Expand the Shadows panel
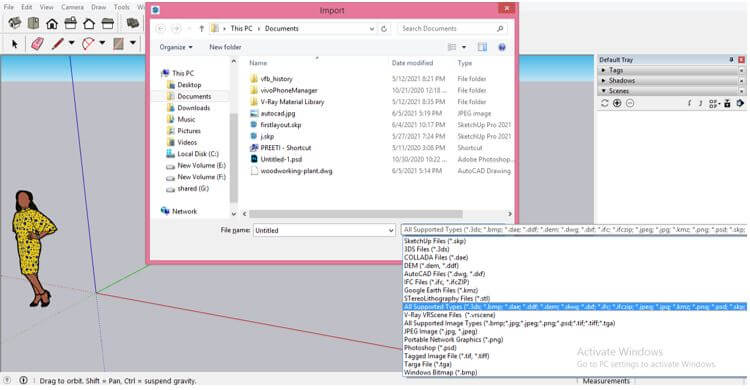This screenshot has width=750, height=390. click(604, 80)
